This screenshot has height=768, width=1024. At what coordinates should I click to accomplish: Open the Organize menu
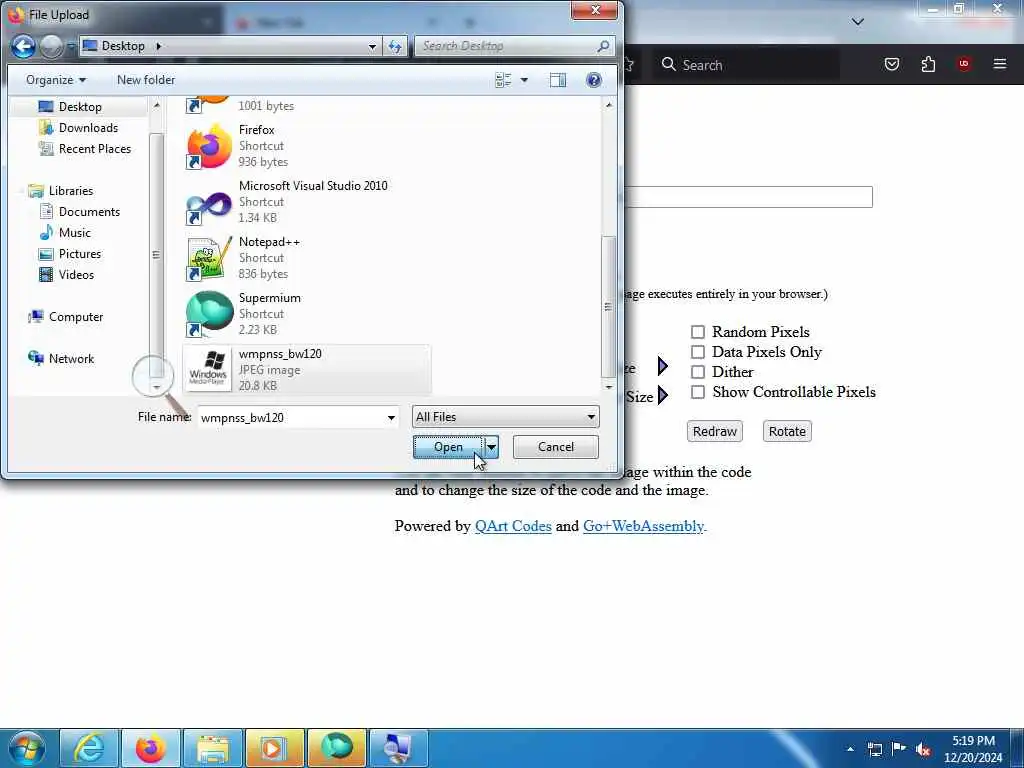[x=56, y=80]
